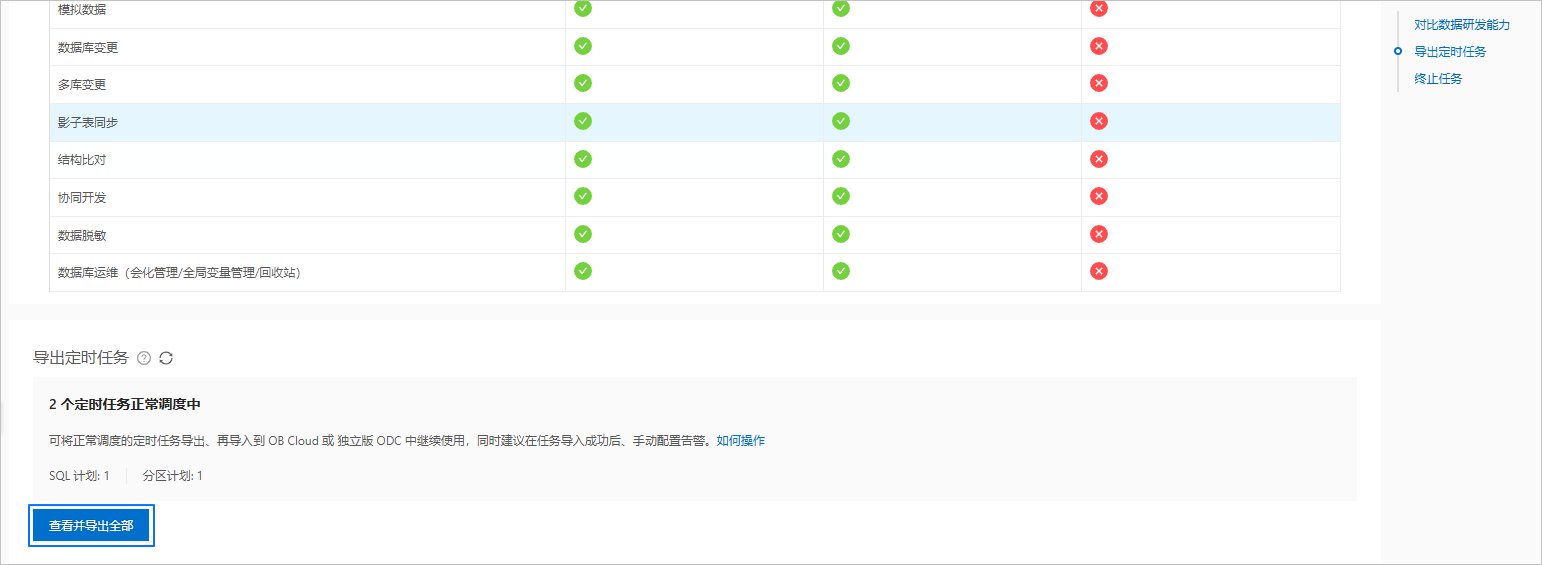Select the 影子表同步 row label
Viewport: 1542px width, 565px height.
coord(88,122)
